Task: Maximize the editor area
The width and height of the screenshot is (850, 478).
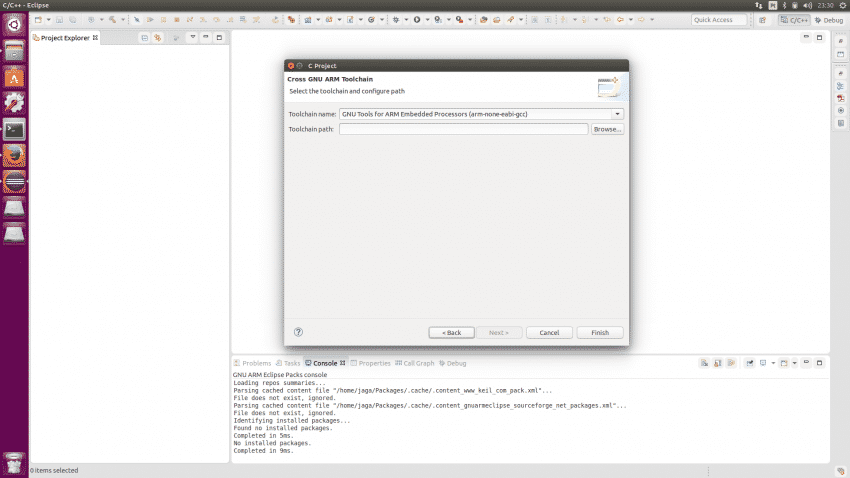Action: 820,37
